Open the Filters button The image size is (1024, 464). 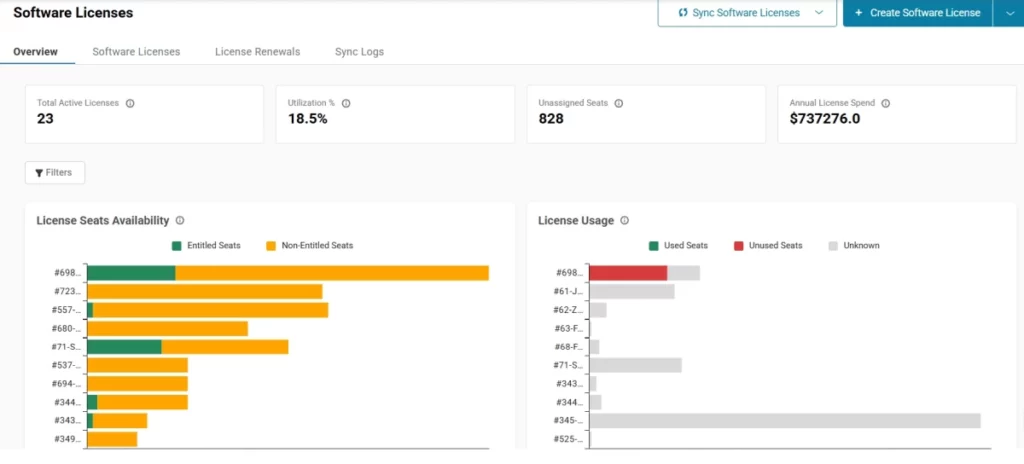pos(55,173)
